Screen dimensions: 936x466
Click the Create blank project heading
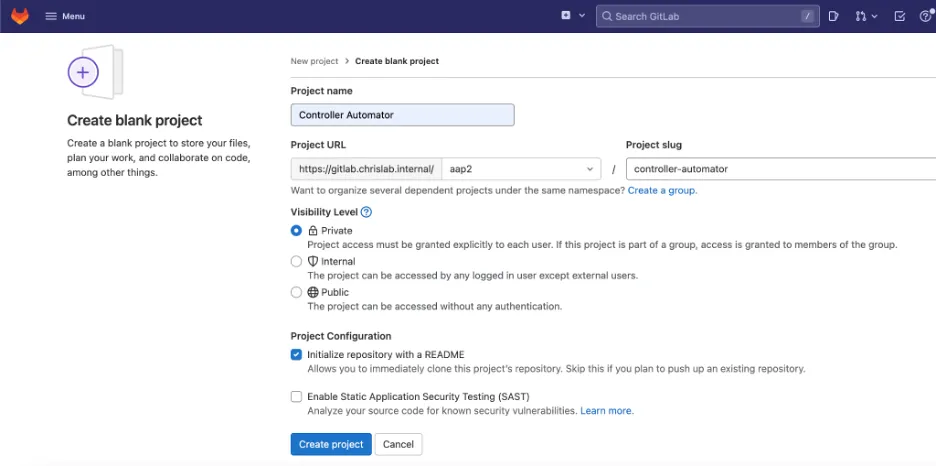(135, 120)
